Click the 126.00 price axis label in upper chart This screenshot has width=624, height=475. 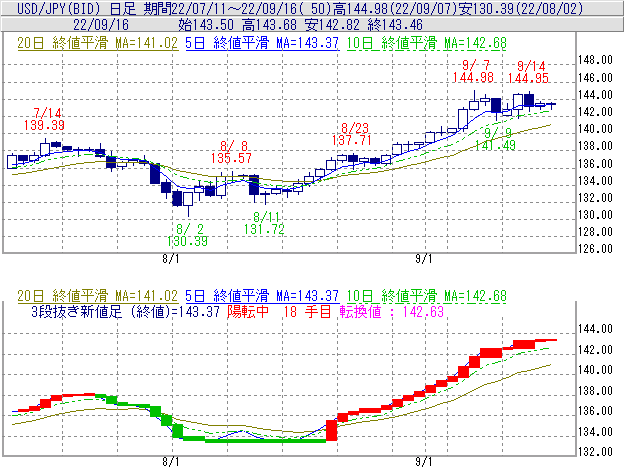click(x=595, y=249)
